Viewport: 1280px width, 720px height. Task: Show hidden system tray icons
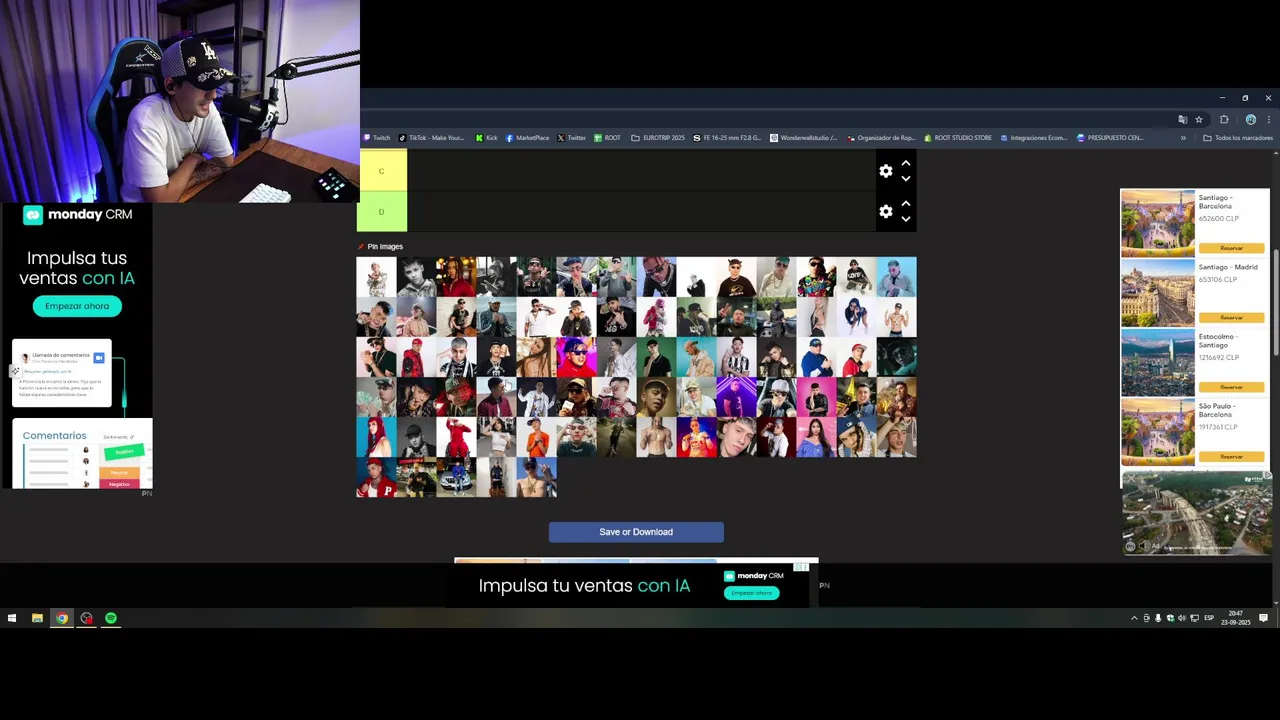pyautogui.click(x=1134, y=618)
